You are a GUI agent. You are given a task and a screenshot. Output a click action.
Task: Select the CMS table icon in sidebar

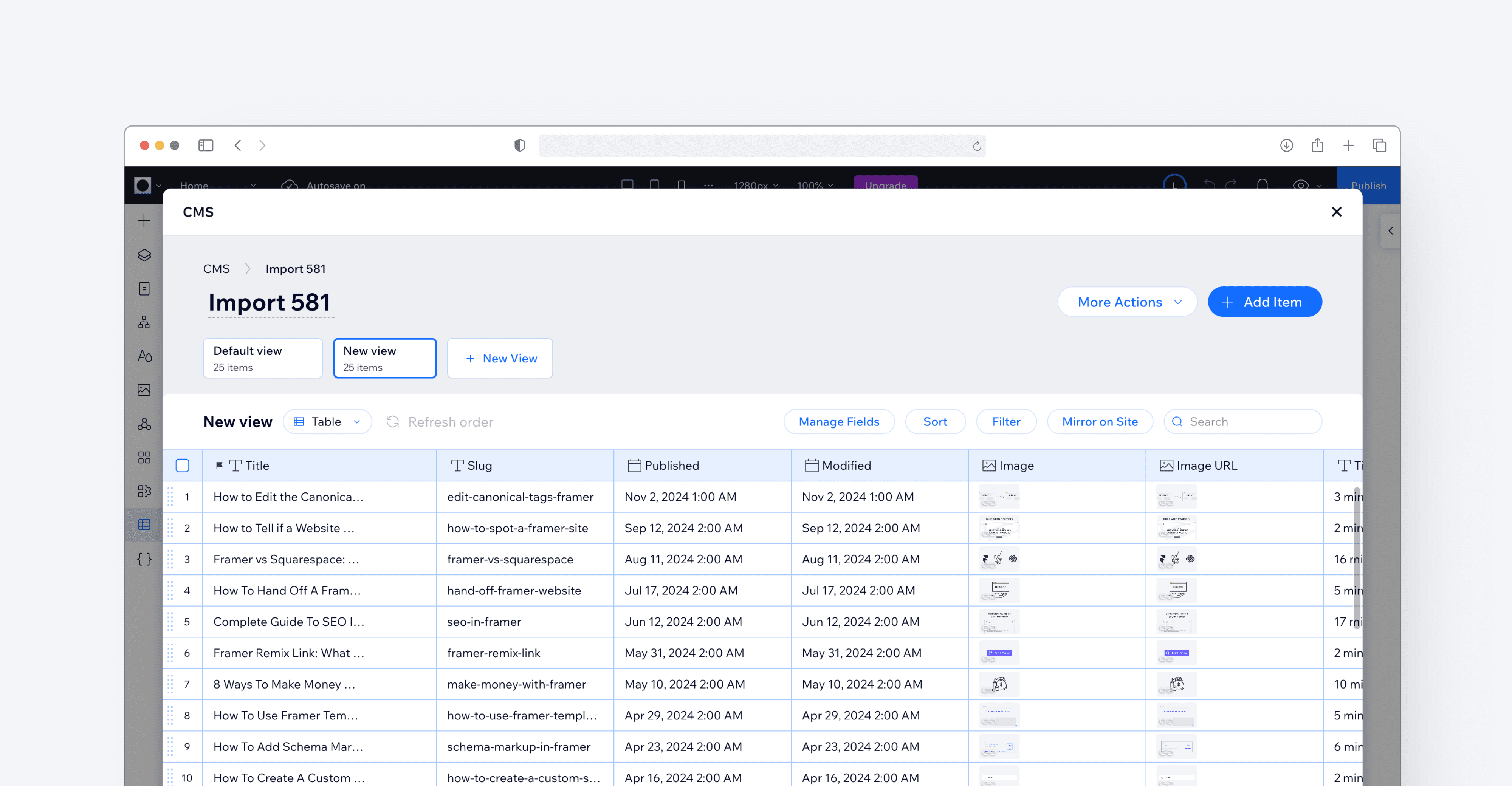(144, 525)
